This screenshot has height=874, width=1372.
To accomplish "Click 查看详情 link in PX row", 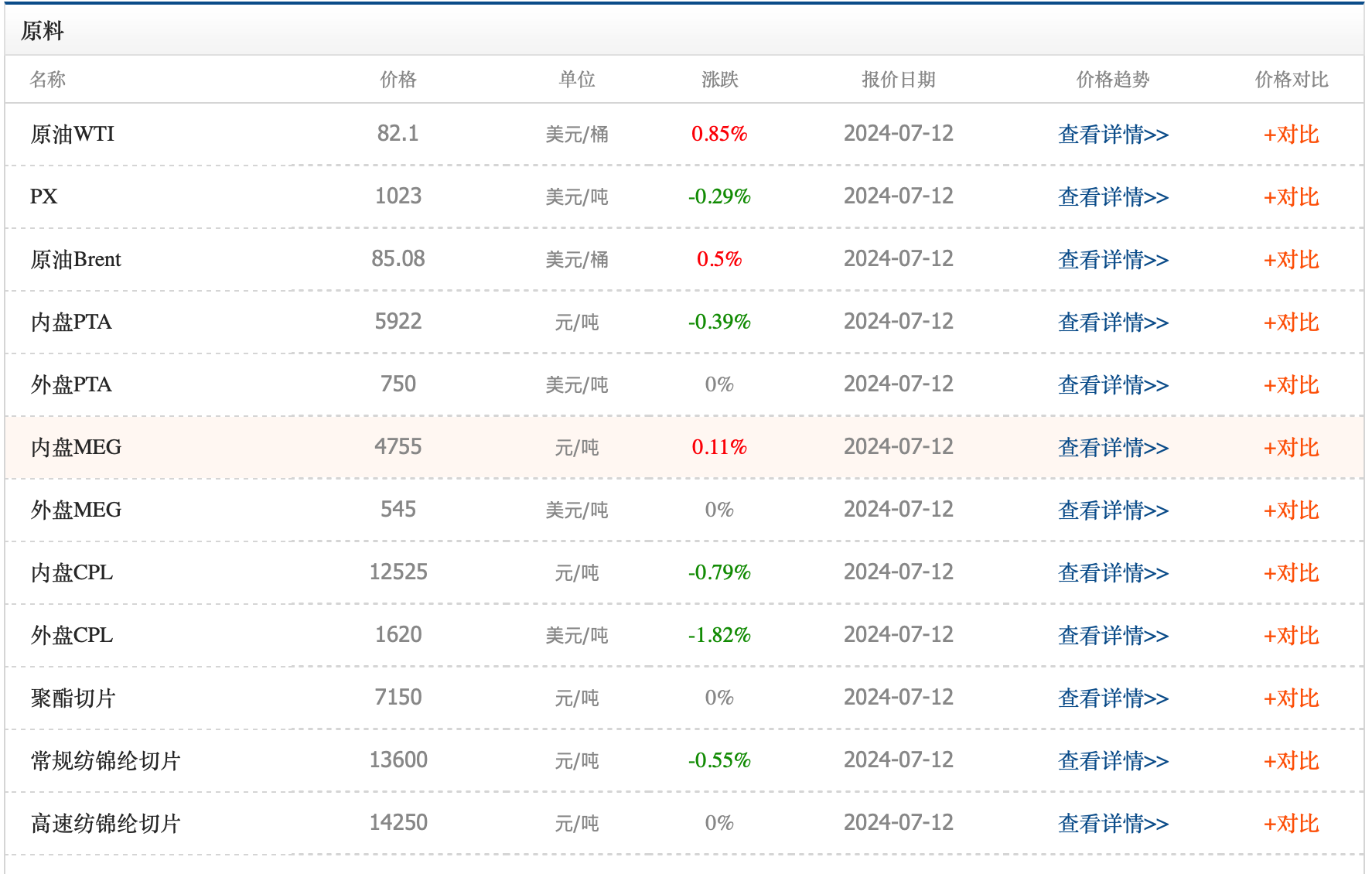I will (x=1112, y=197).
